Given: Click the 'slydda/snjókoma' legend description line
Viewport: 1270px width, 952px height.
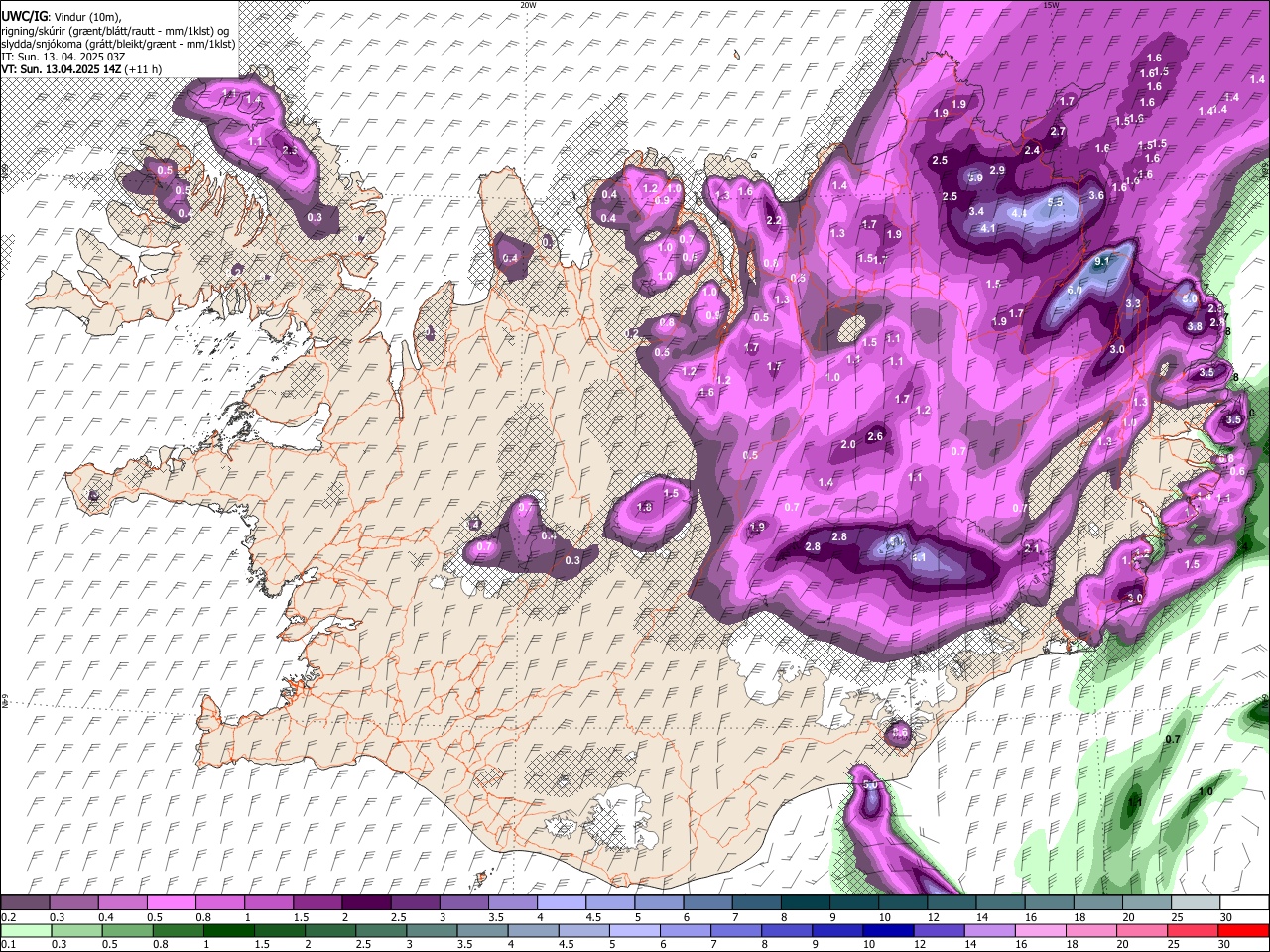Looking at the screenshot, I should [x=118, y=44].
